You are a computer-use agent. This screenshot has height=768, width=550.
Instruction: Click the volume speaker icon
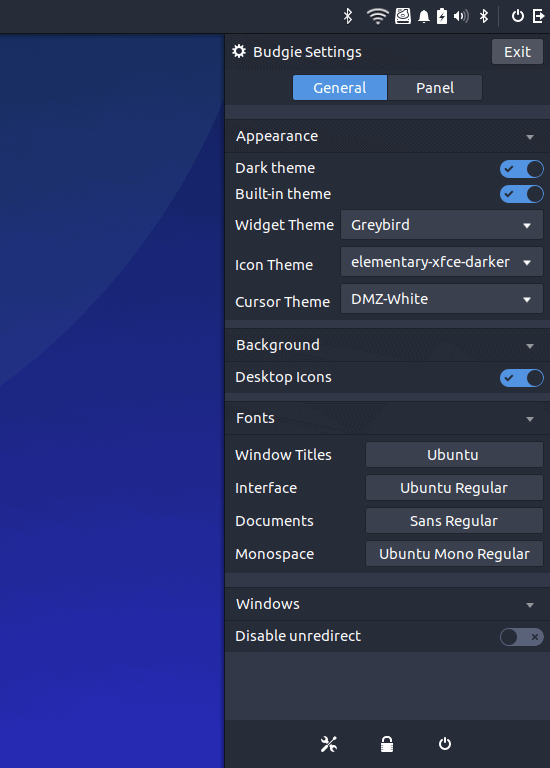[x=461, y=17]
